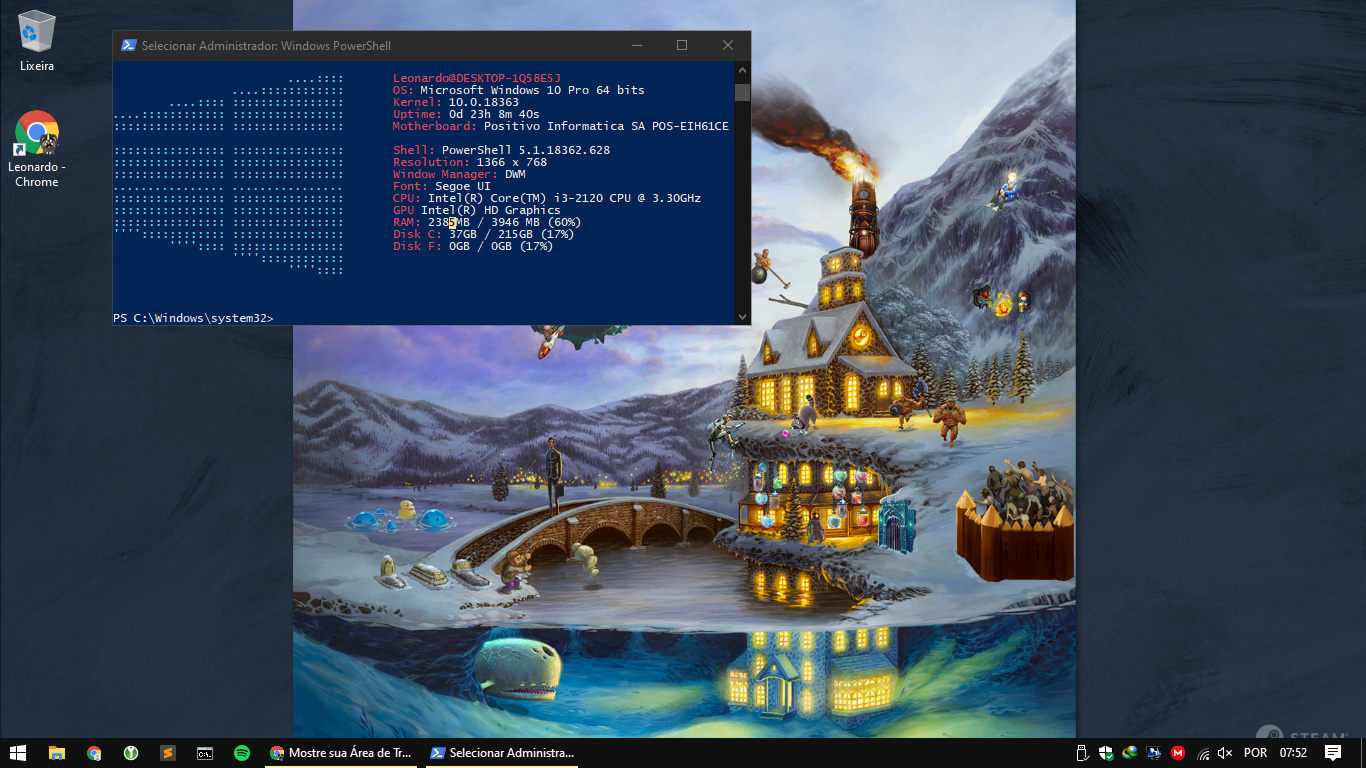Open the Windows Start menu
1366x768 pixels.
pyautogui.click(x=18, y=753)
